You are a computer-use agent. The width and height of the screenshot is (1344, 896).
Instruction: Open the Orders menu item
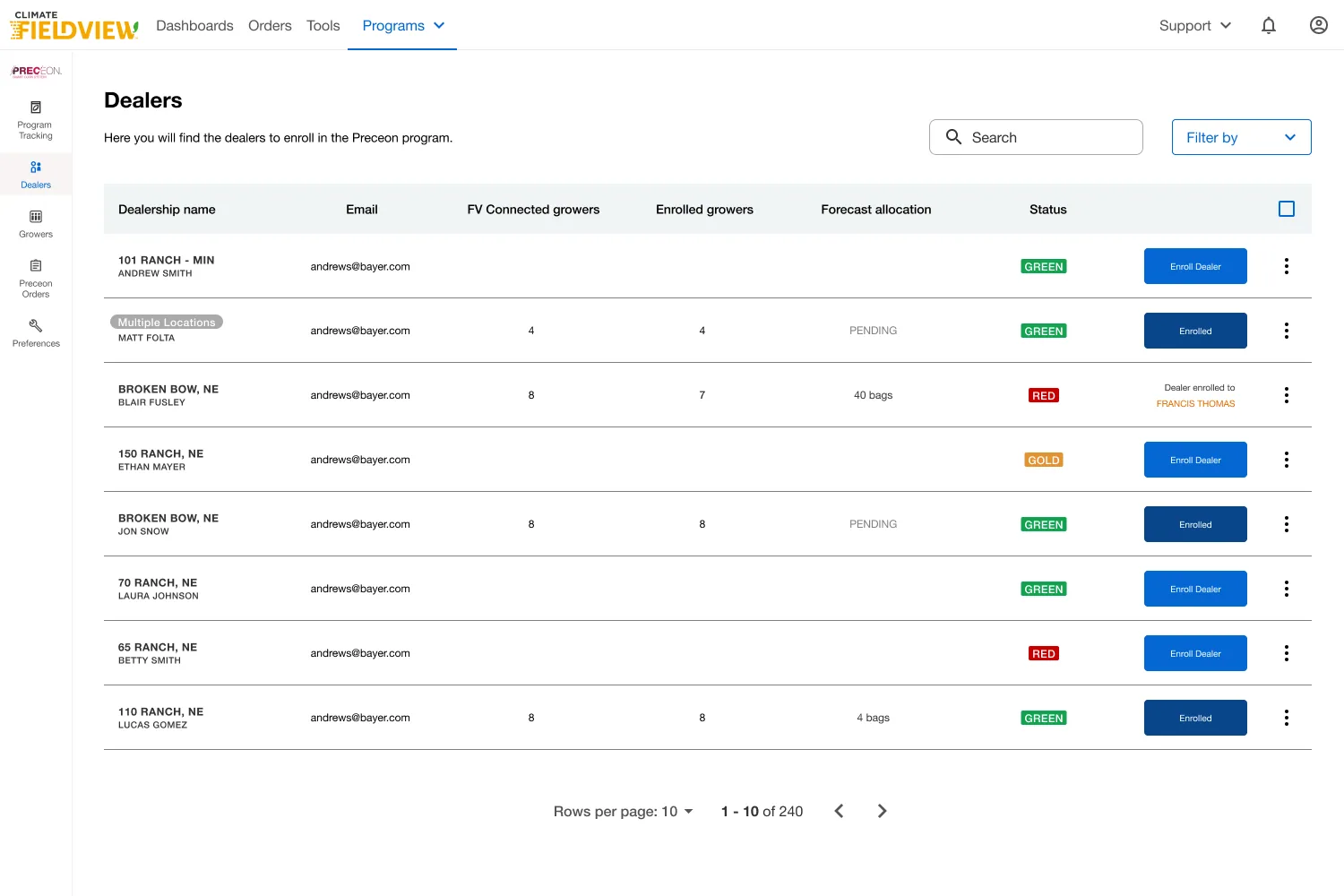pos(270,26)
